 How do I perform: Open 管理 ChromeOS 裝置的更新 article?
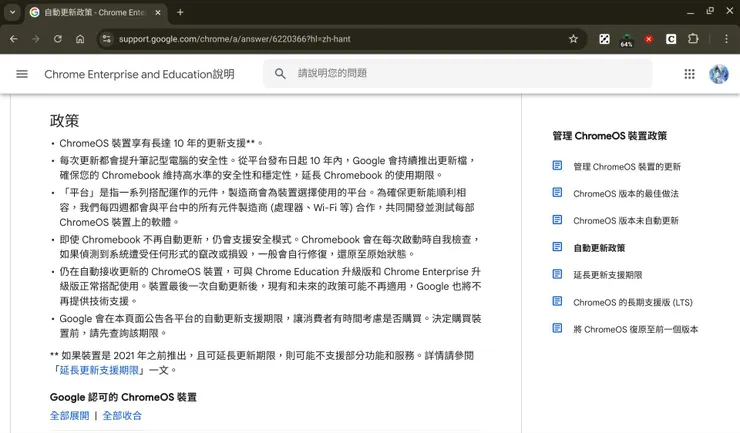tap(627, 167)
